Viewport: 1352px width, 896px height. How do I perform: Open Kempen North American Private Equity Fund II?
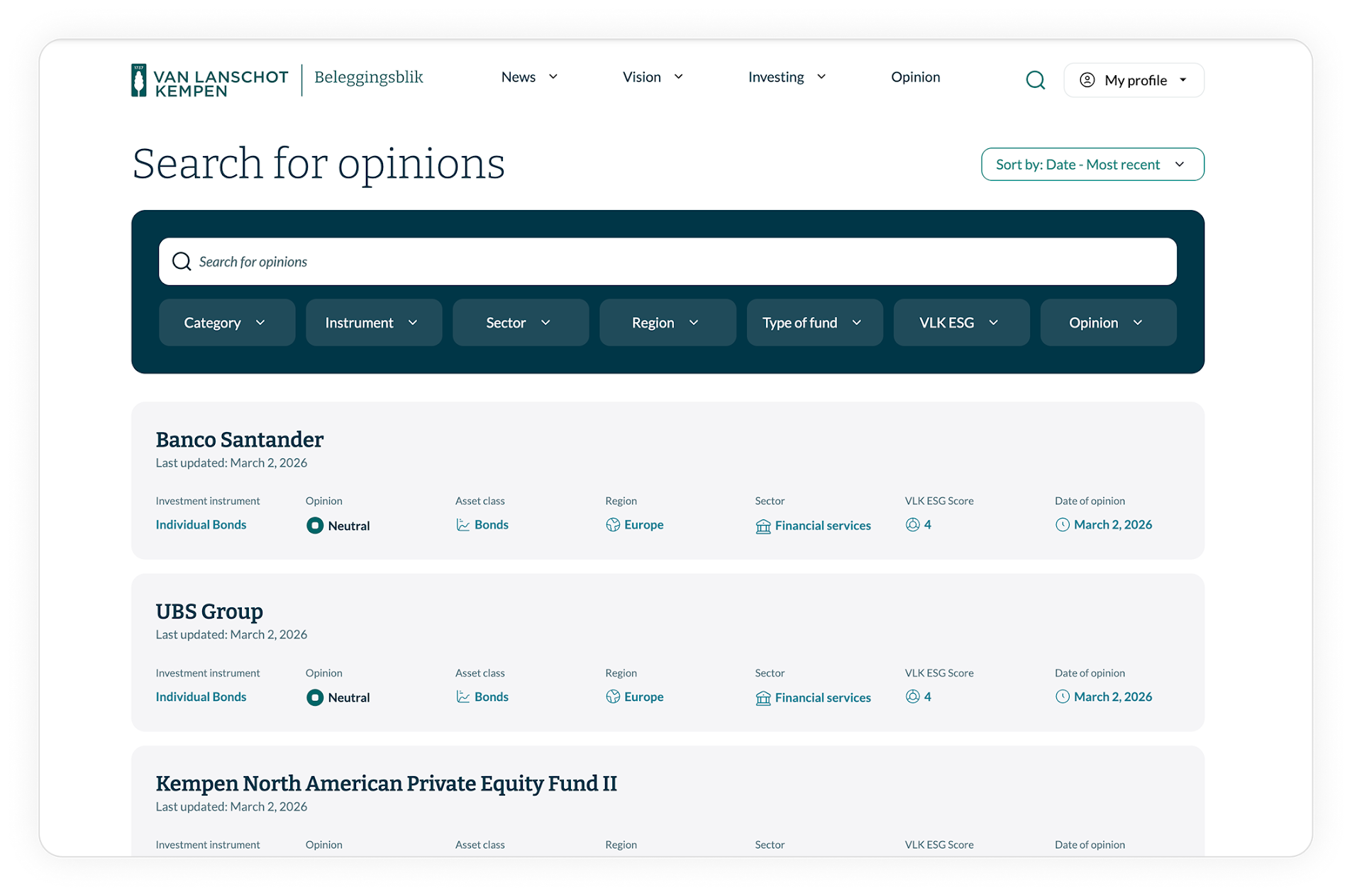point(386,784)
